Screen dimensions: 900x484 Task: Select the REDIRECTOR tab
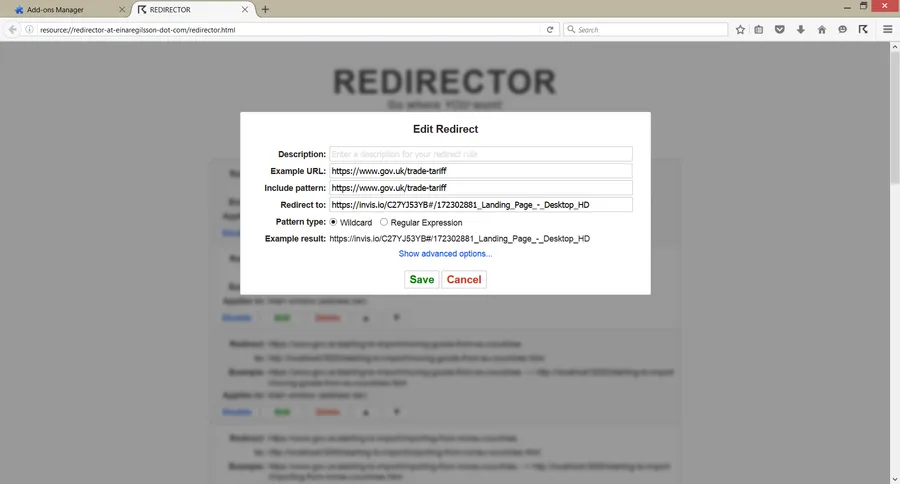coord(193,10)
